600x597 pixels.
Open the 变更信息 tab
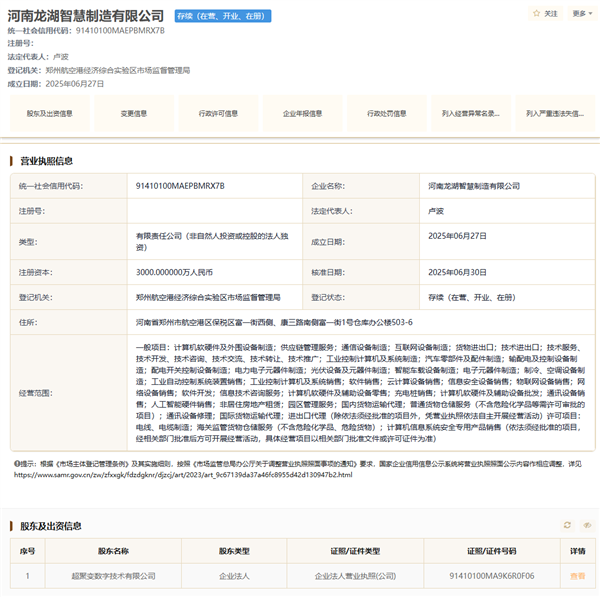click(x=134, y=113)
